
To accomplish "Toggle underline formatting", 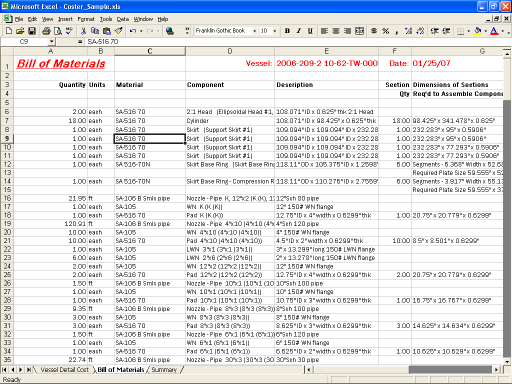I will tap(310, 31).
